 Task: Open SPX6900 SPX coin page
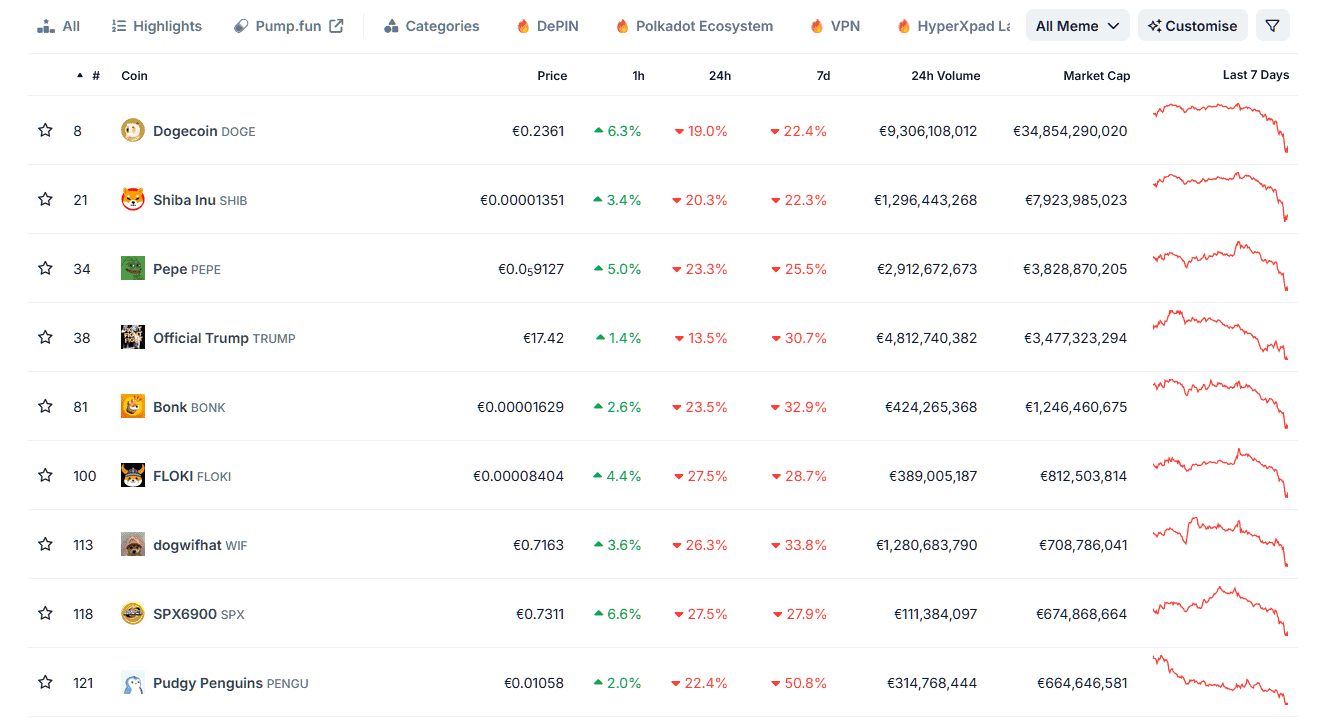coord(198,614)
